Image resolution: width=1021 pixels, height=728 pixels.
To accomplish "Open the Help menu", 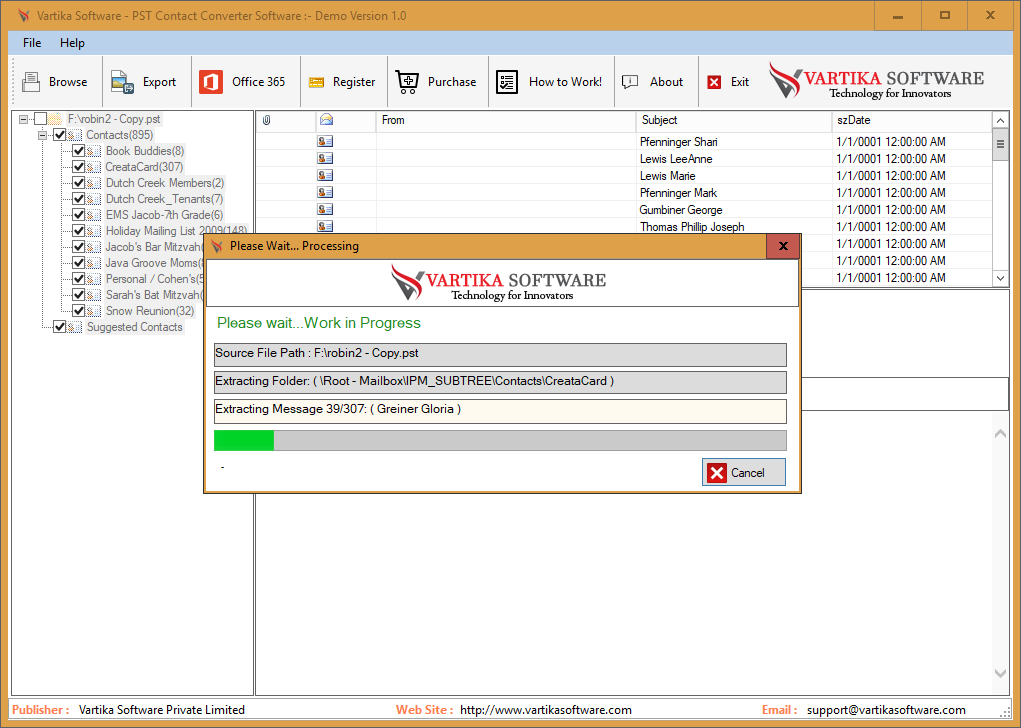I will coord(72,43).
